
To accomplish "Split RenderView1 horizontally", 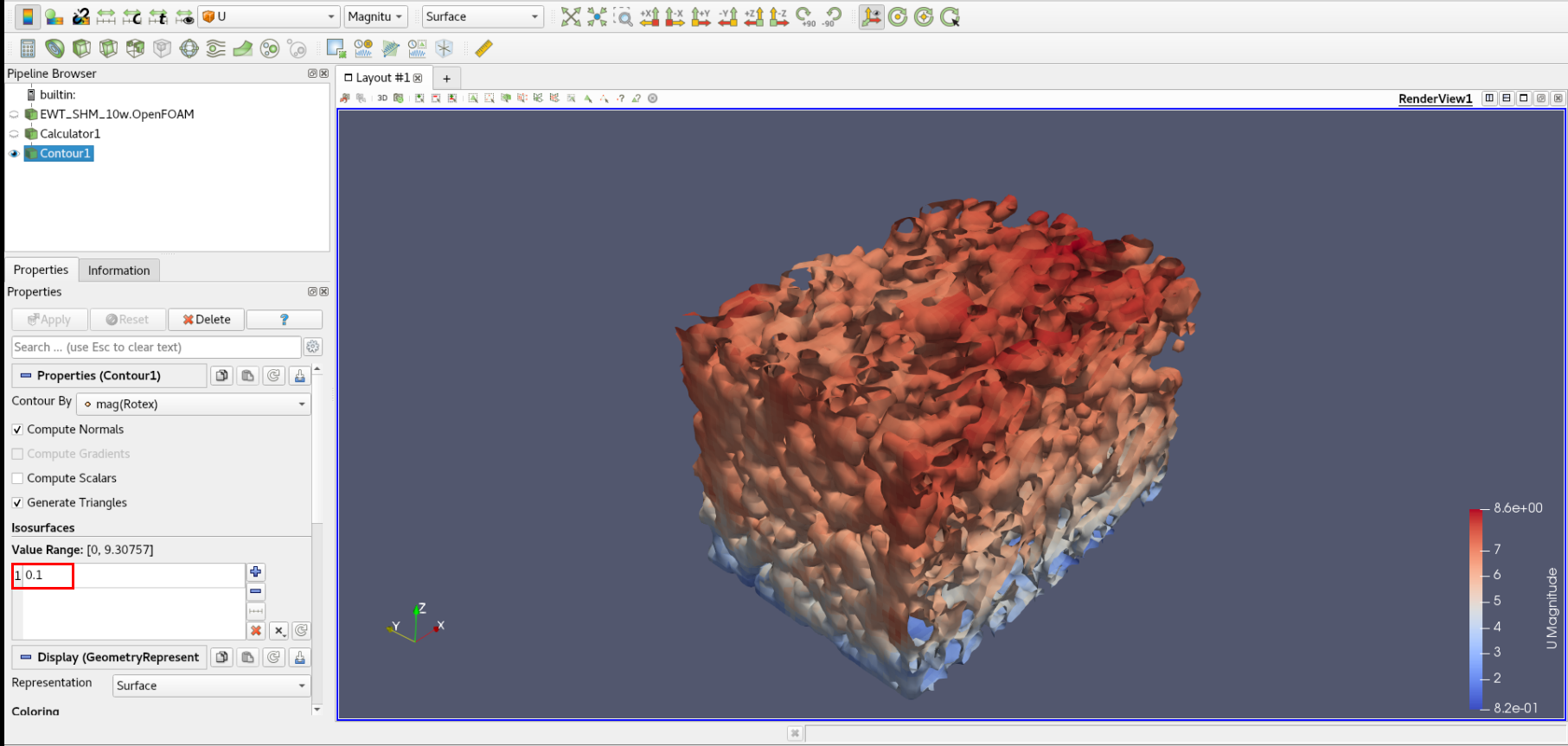I will 1489,99.
